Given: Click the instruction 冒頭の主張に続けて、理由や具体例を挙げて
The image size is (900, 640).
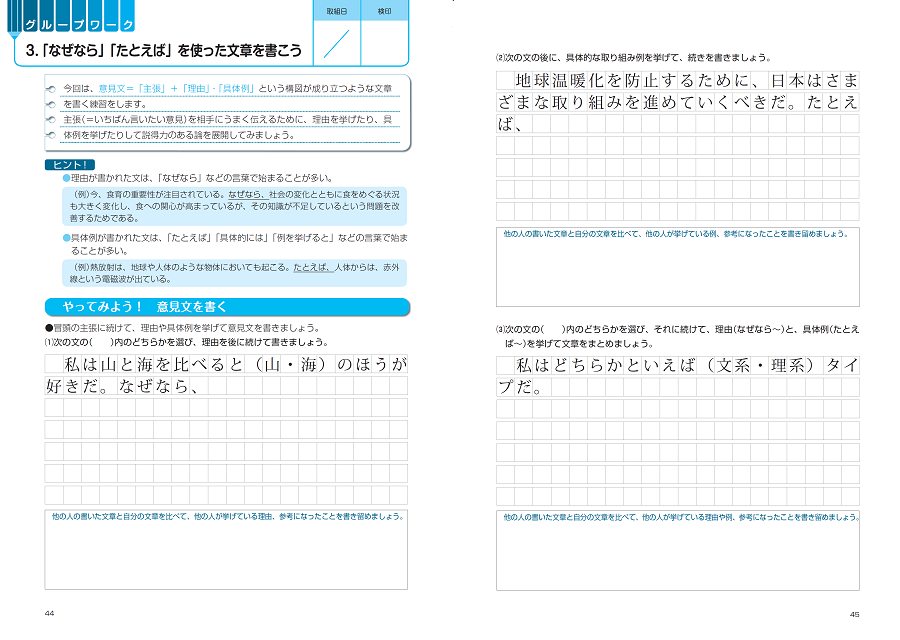Looking at the screenshot, I should point(187,328).
